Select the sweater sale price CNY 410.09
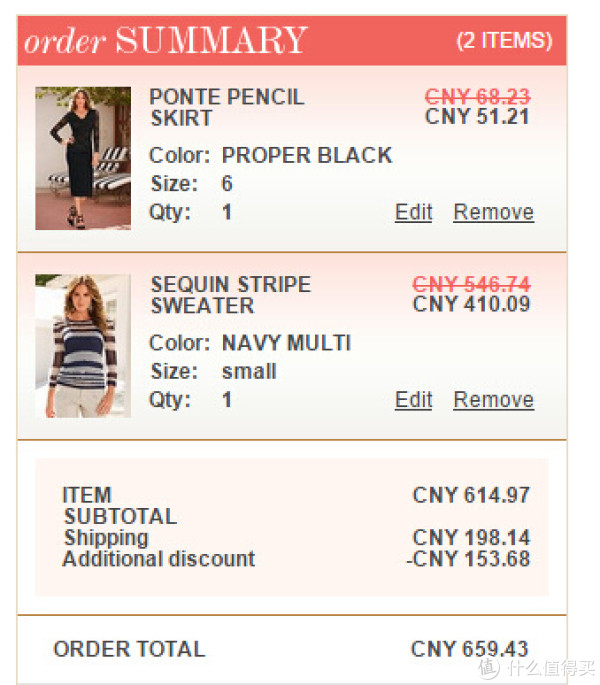Screen dimensions: 600x685 click(x=471, y=304)
